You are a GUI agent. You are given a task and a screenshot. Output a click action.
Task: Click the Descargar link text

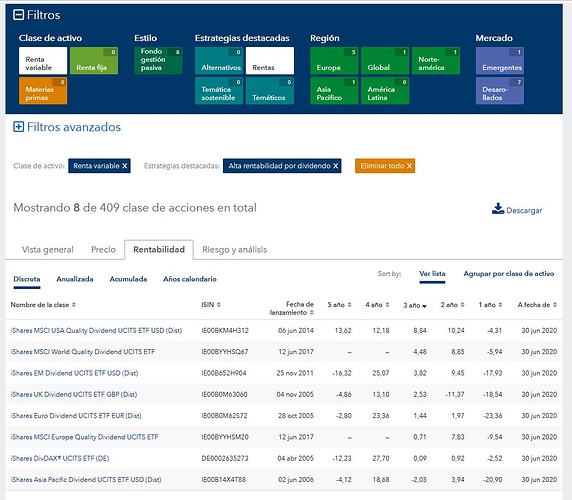click(x=524, y=210)
